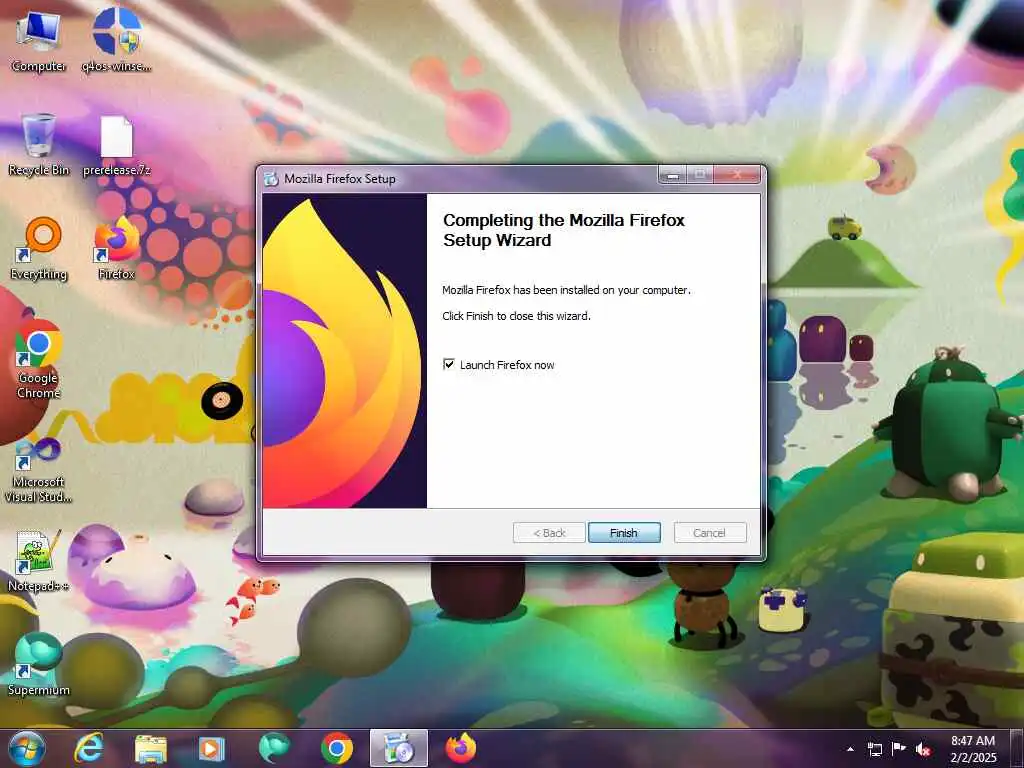Click the 'Mozilla Firefox has been installed' text

click(x=566, y=290)
